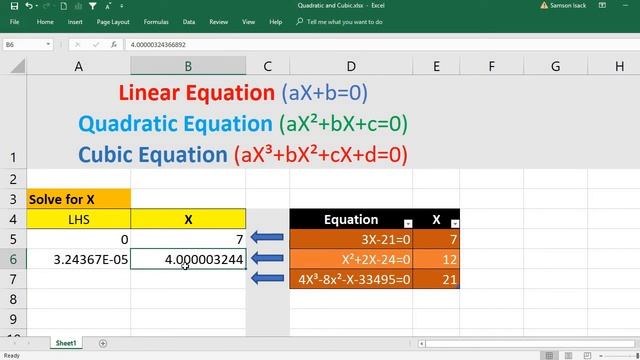This screenshot has width=640, height=360.
Task: Select column A header
Action: [x=79, y=66]
